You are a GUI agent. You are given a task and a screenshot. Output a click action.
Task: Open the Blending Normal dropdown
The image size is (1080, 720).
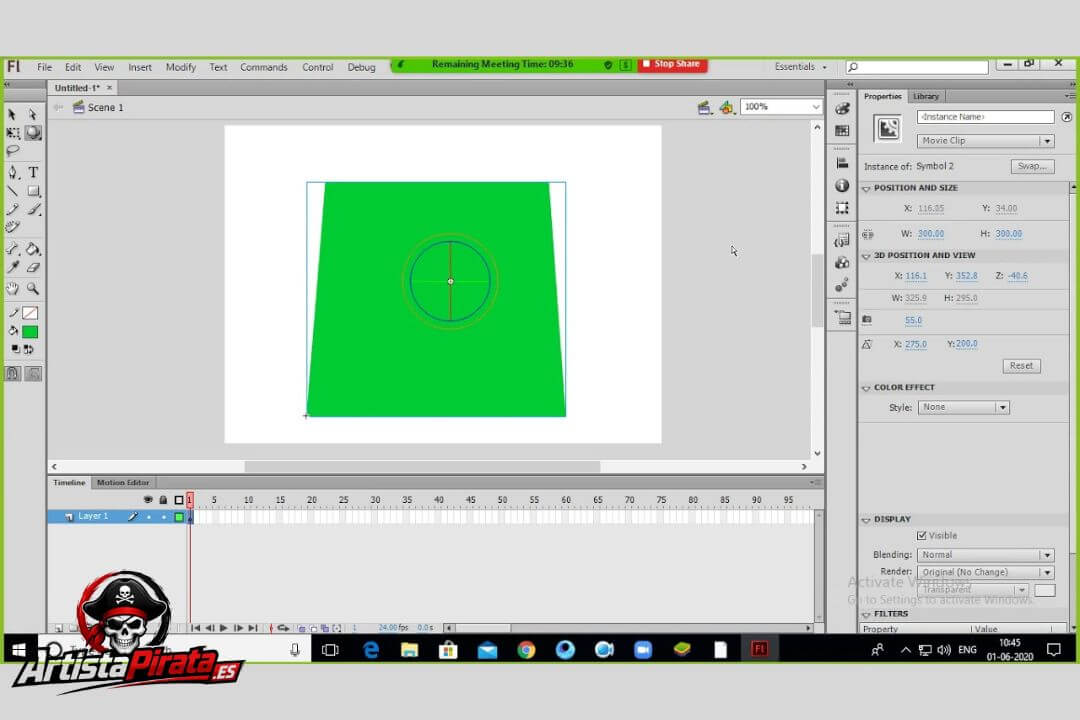coord(986,555)
